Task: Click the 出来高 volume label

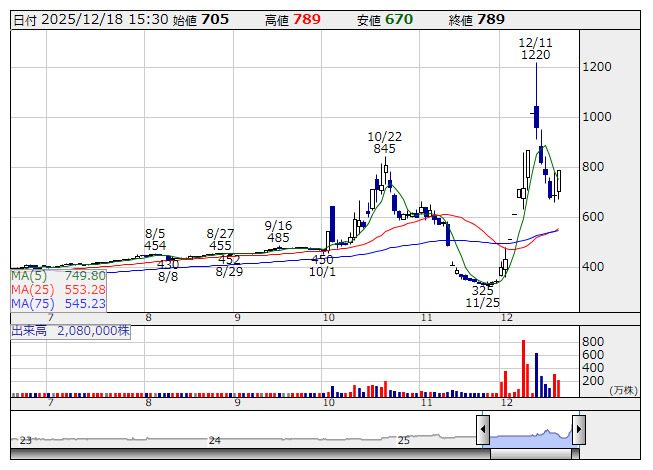Action: (x=70, y=330)
